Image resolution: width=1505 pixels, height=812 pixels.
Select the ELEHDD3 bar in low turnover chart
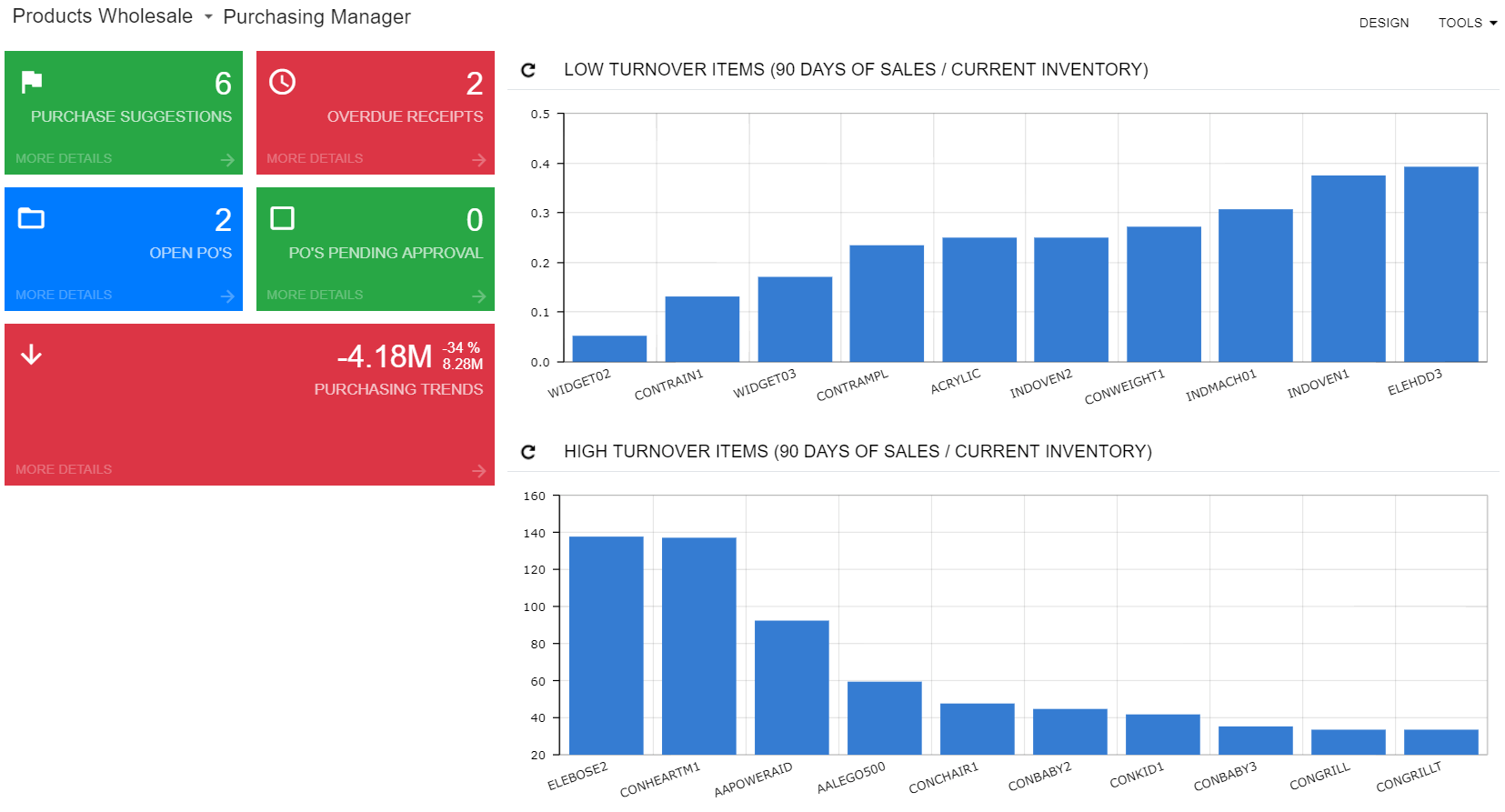1440,264
